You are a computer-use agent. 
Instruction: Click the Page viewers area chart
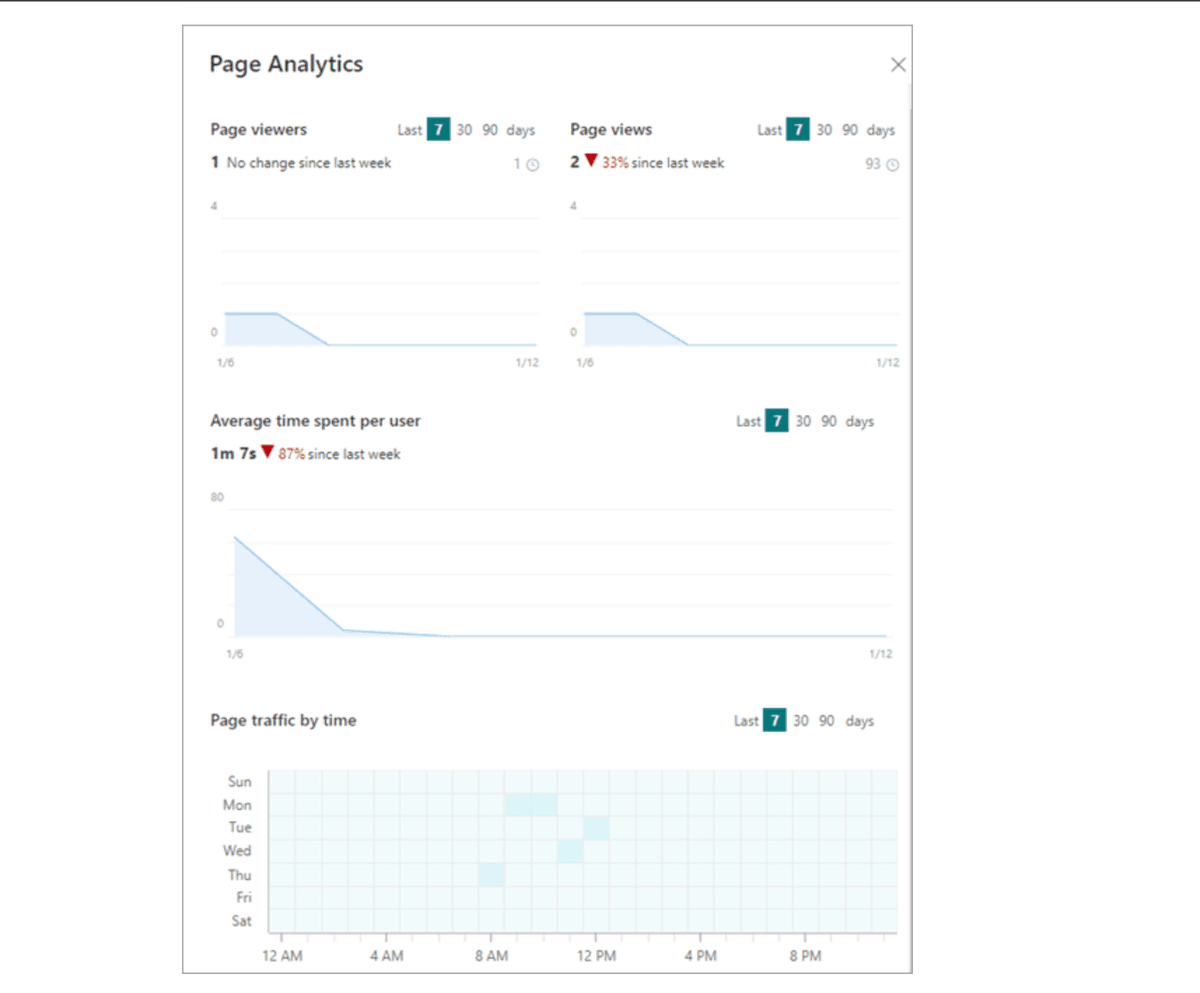tap(381, 280)
